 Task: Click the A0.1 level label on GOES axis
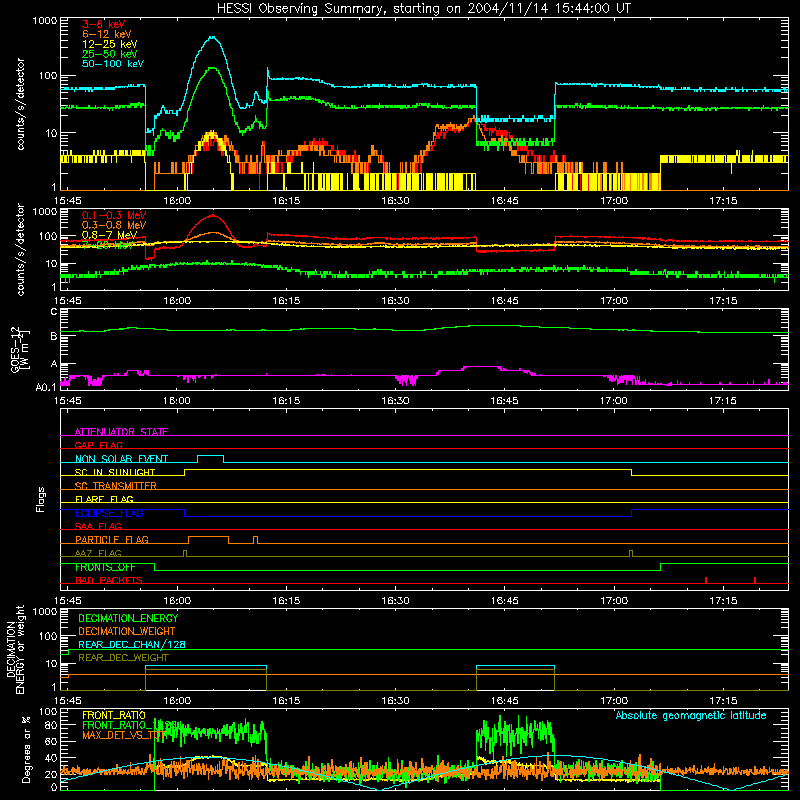click(46, 387)
